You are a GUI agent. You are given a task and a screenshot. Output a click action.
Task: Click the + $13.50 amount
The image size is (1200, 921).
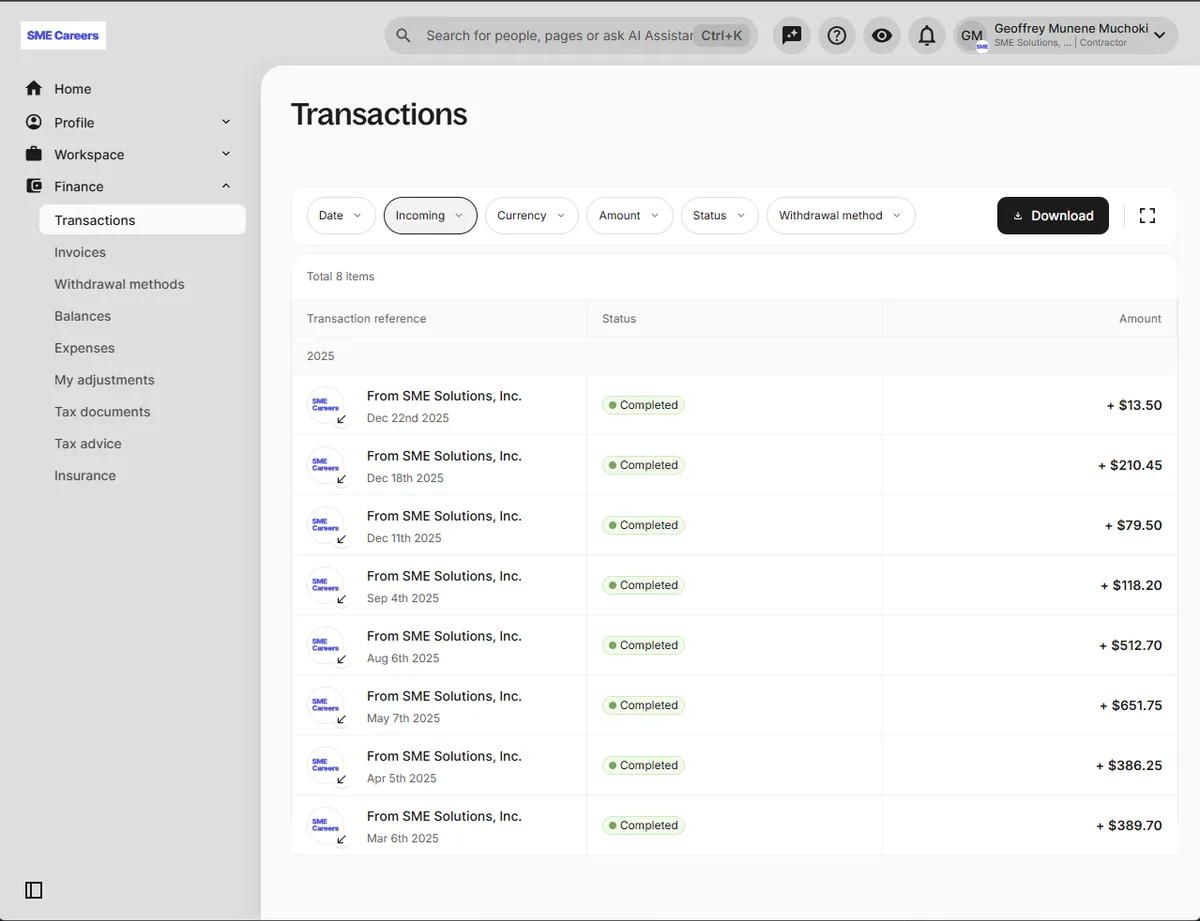(1134, 405)
